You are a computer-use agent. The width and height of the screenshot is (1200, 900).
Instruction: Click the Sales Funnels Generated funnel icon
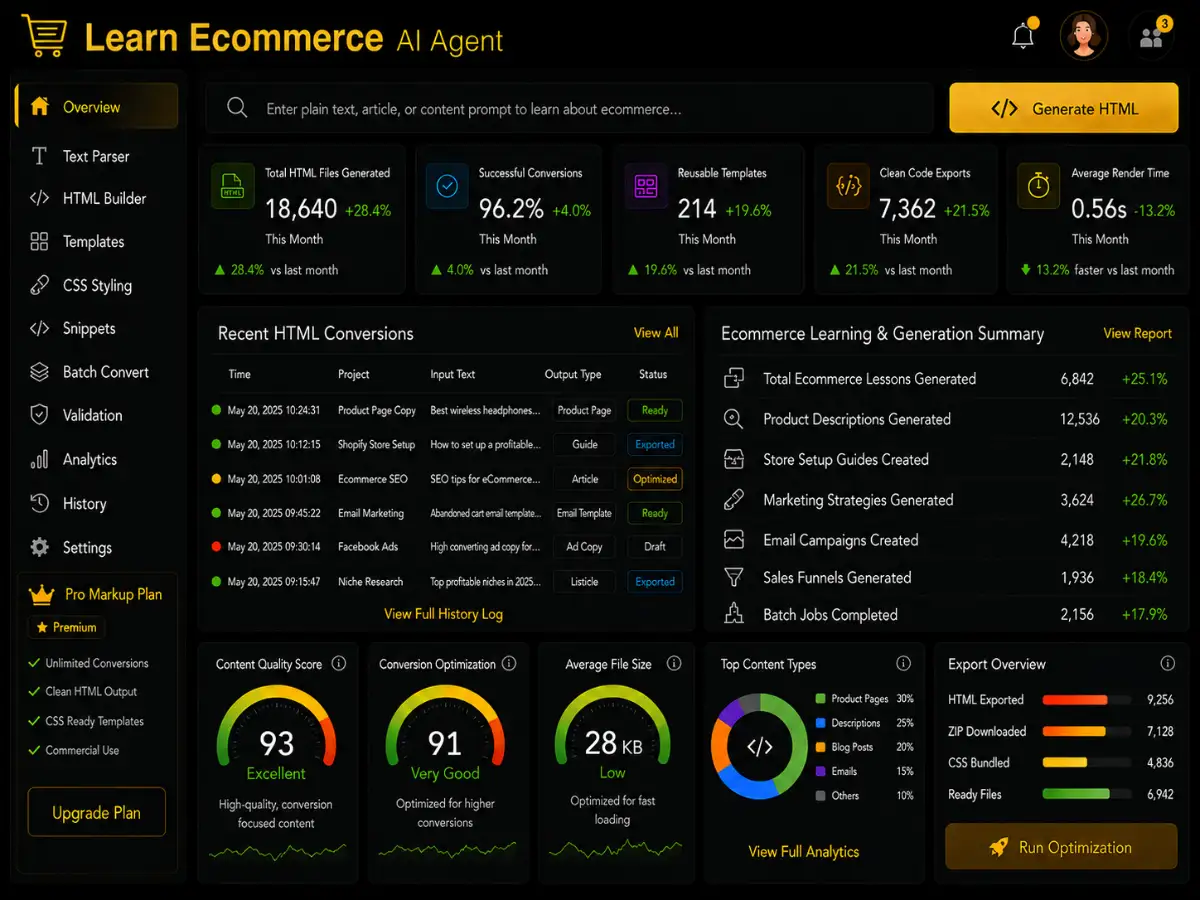tap(734, 577)
